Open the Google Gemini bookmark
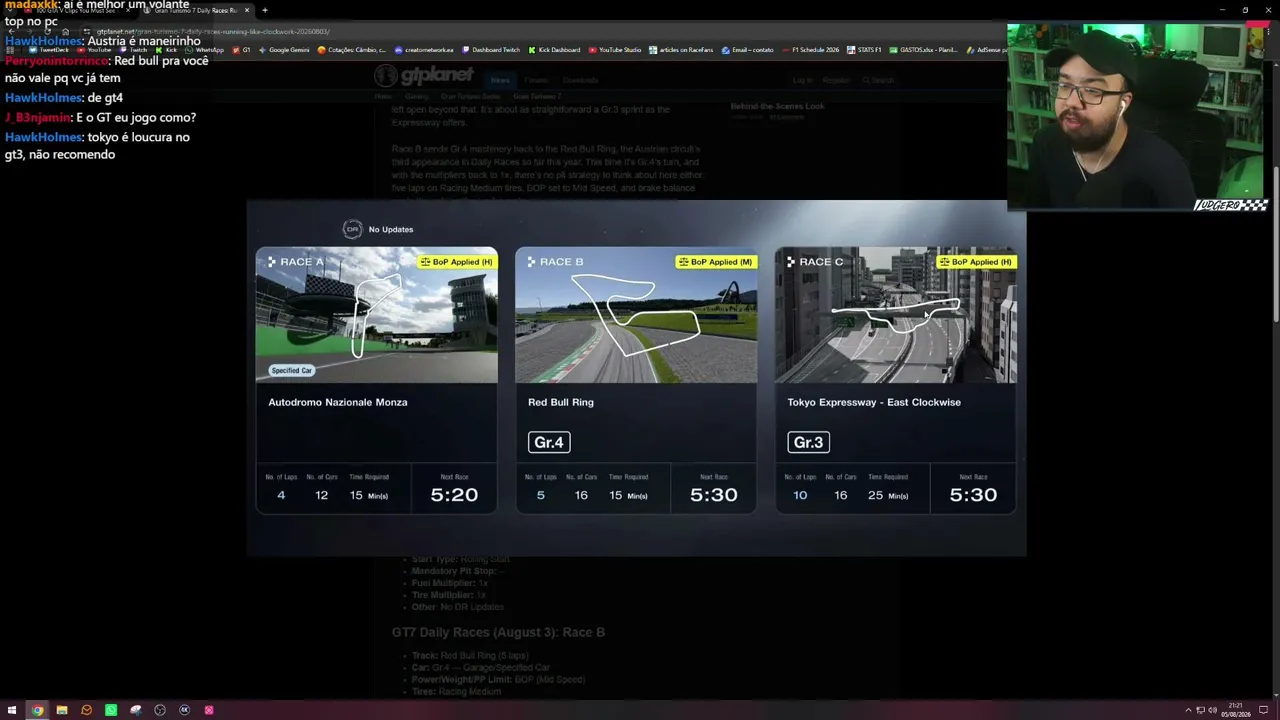Image resolution: width=1280 pixels, height=720 pixels. (x=284, y=50)
